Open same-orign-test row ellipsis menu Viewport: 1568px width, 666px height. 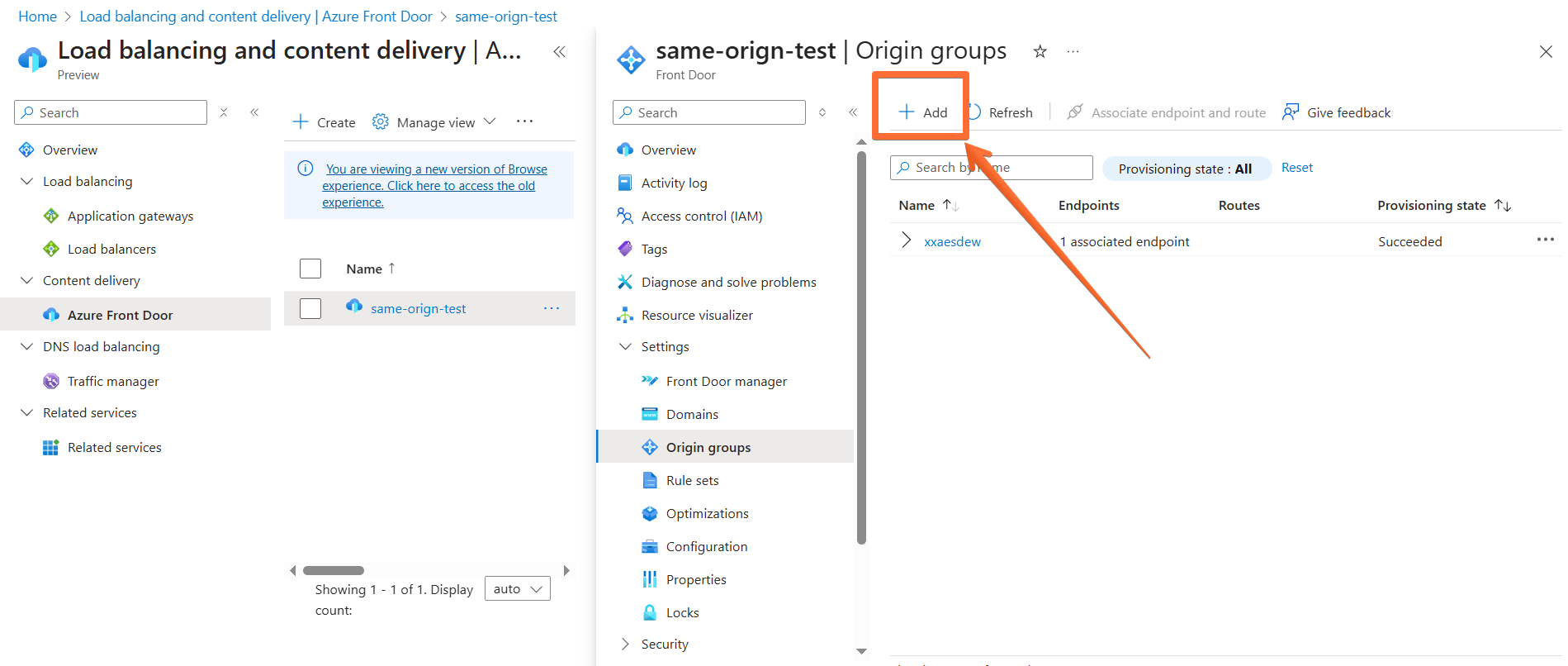pos(552,308)
